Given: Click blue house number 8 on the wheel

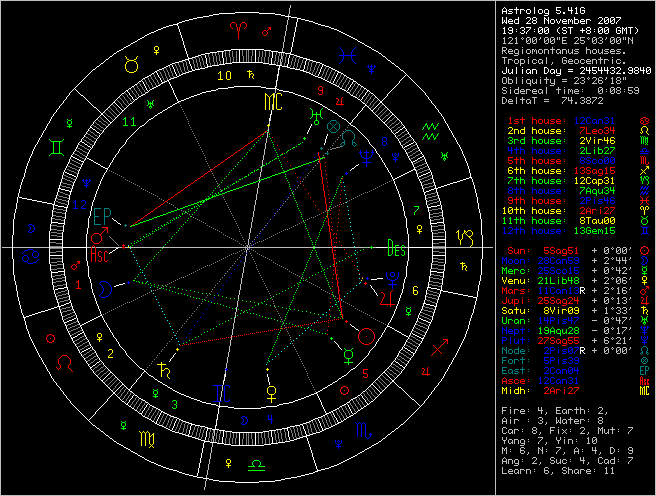Looking at the screenshot, I should click(x=384, y=142).
